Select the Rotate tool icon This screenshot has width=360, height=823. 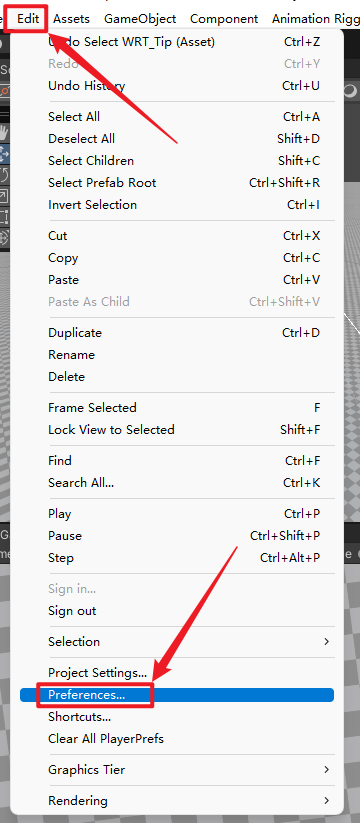4,175
